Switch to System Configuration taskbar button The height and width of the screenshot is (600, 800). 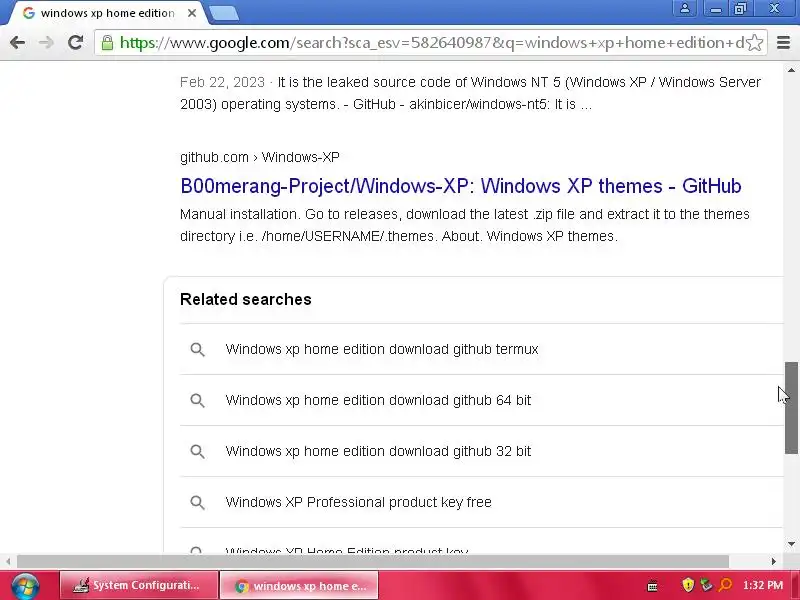click(x=138, y=585)
